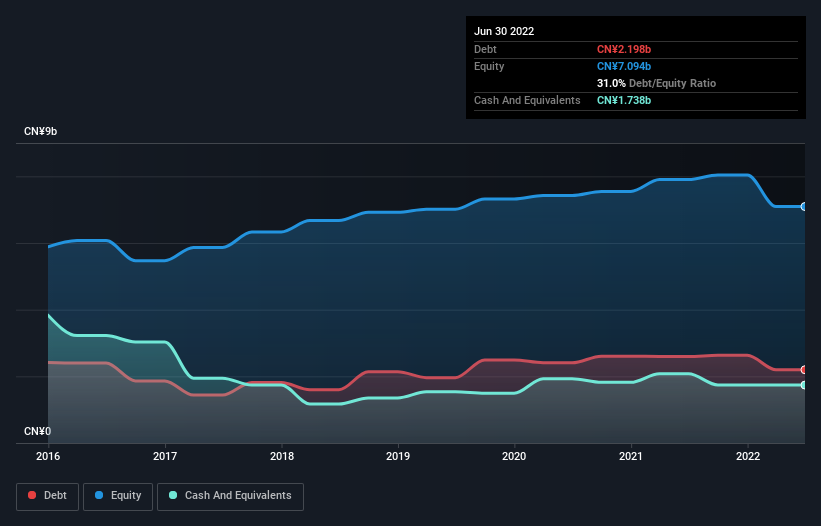The height and width of the screenshot is (526, 821).
Task: Toggle Cash And Equivalents legend button
Action: pos(230,496)
